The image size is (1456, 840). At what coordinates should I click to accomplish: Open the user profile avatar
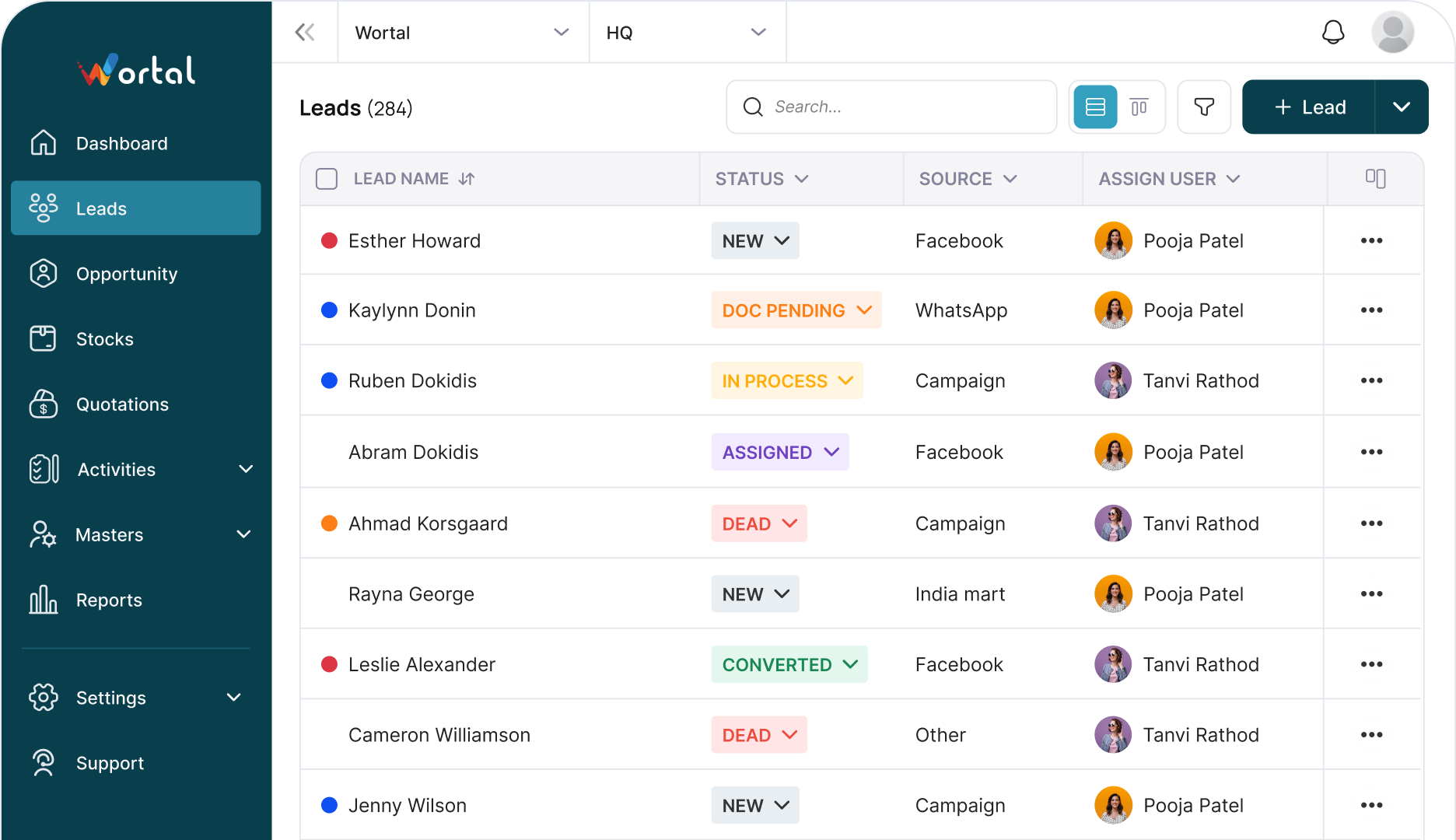pos(1392,32)
